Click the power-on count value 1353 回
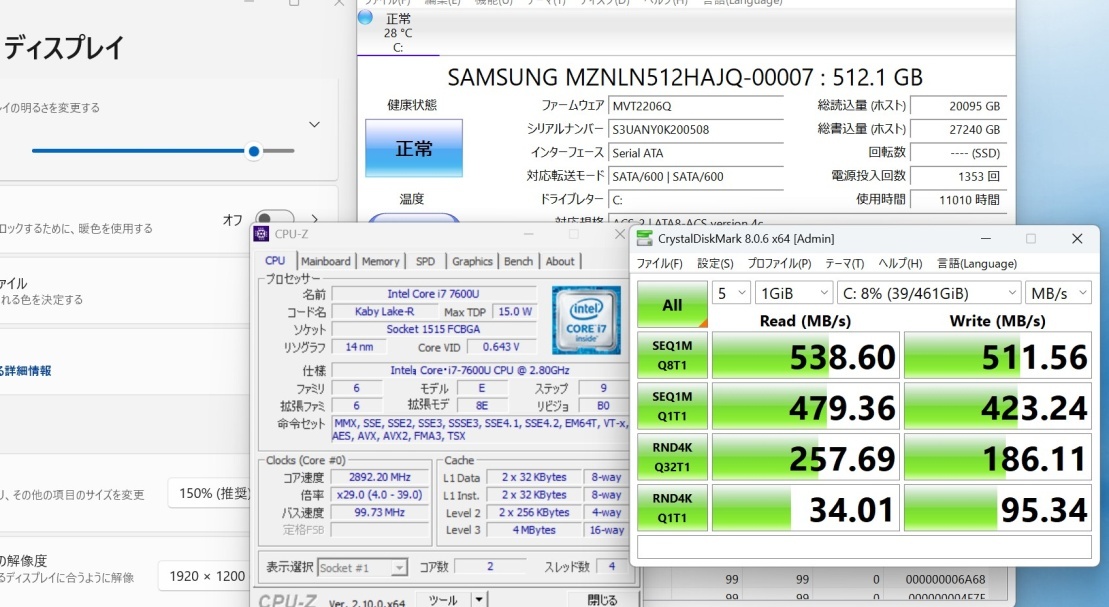Viewport: 1109px width, 607px height. [958, 176]
